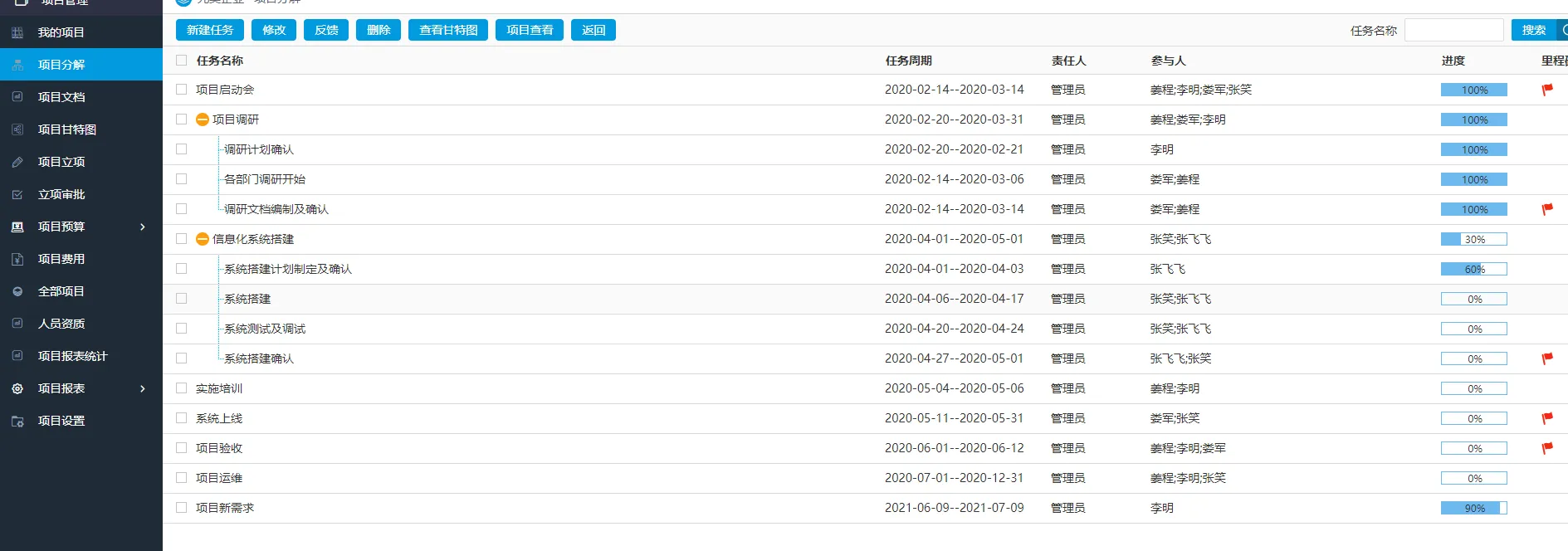Collapse the 信息化系统搭建 task group
1568x551 pixels.
click(202, 239)
